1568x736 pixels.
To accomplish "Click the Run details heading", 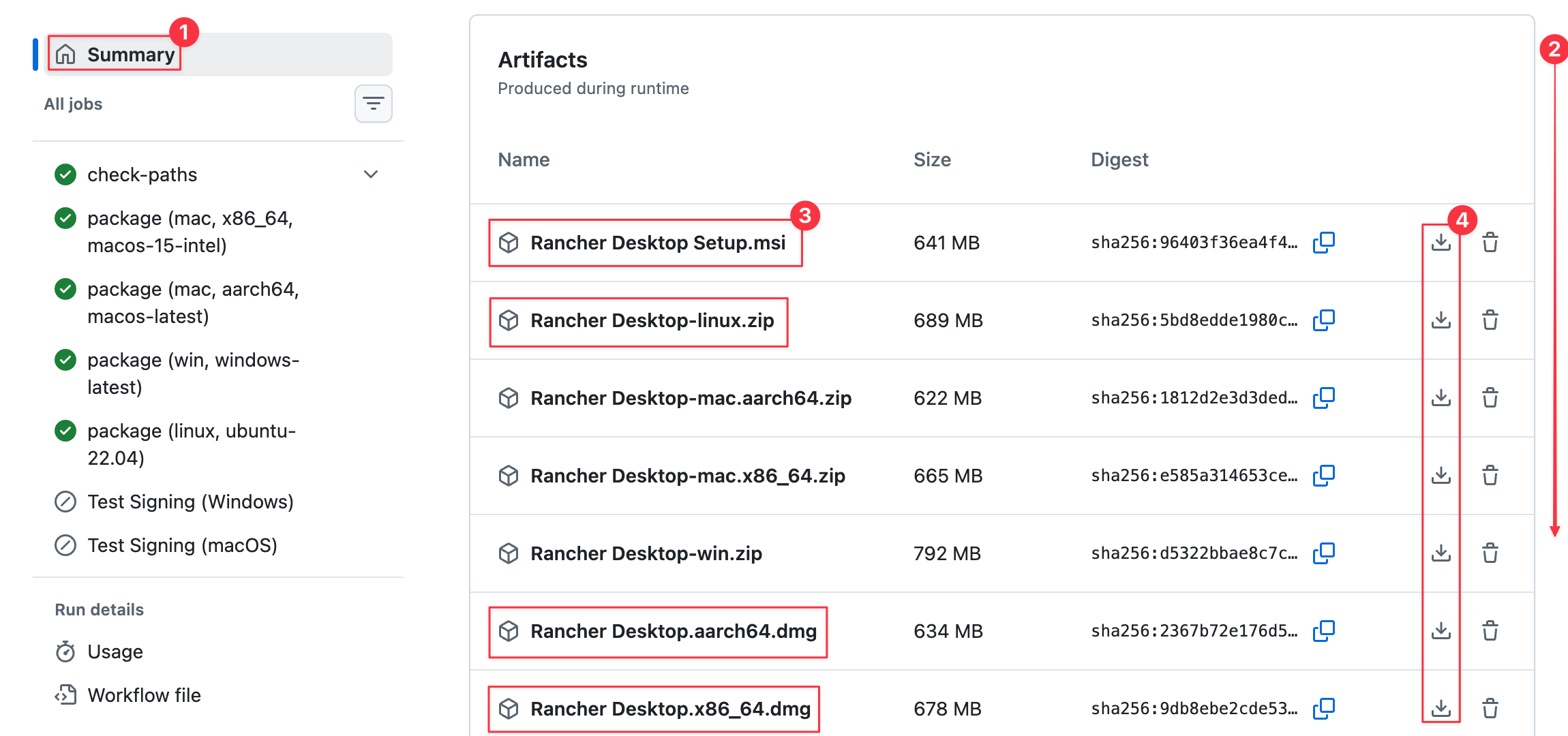I will 99,609.
